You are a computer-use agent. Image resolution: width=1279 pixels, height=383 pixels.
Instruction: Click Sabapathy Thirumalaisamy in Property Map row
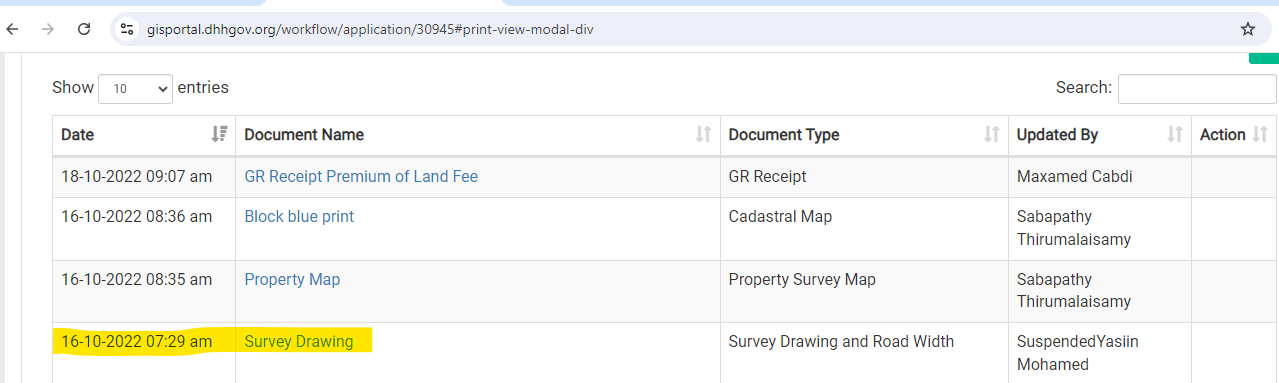point(1100,291)
